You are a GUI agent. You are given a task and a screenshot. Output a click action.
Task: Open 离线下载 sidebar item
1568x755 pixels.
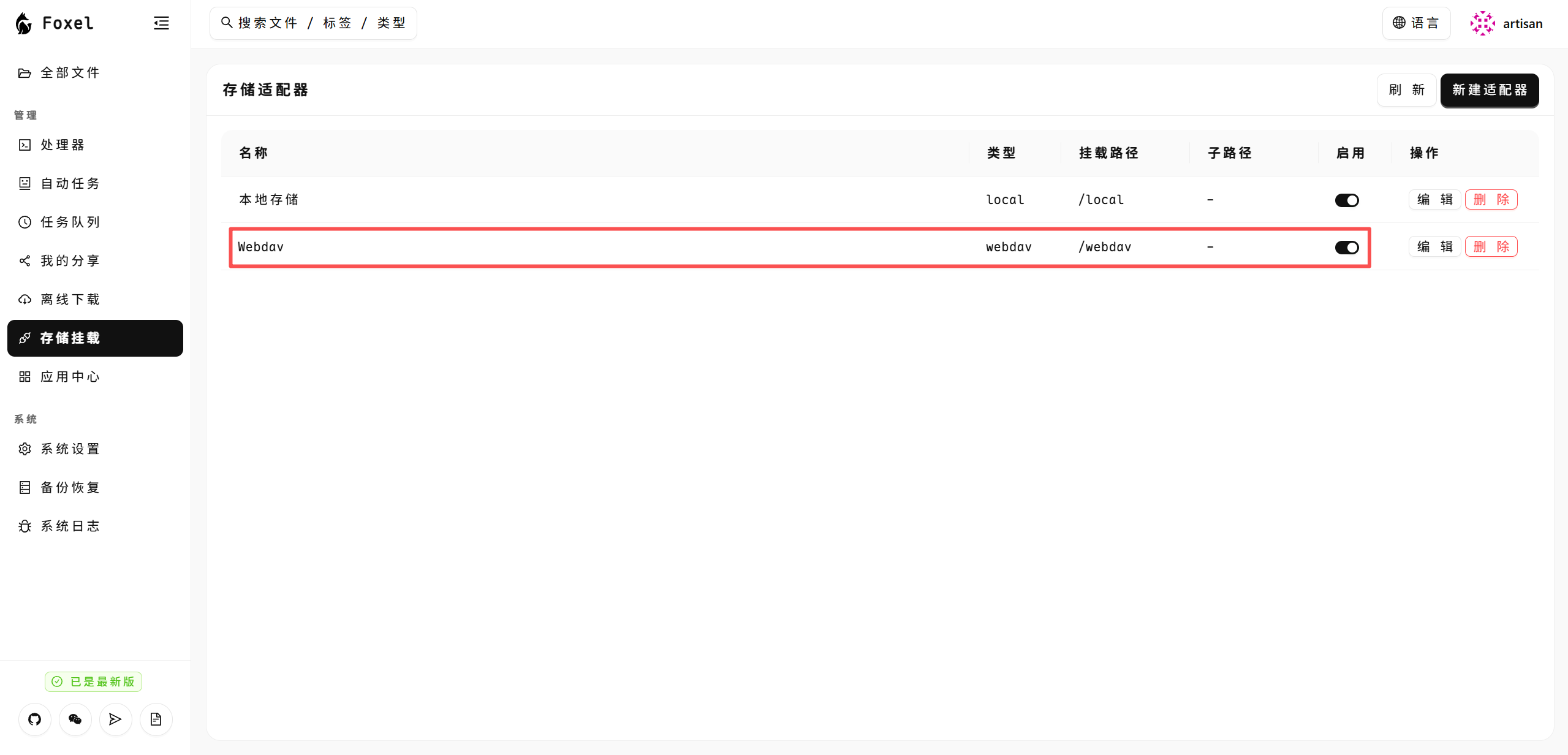(x=70, y=300)
